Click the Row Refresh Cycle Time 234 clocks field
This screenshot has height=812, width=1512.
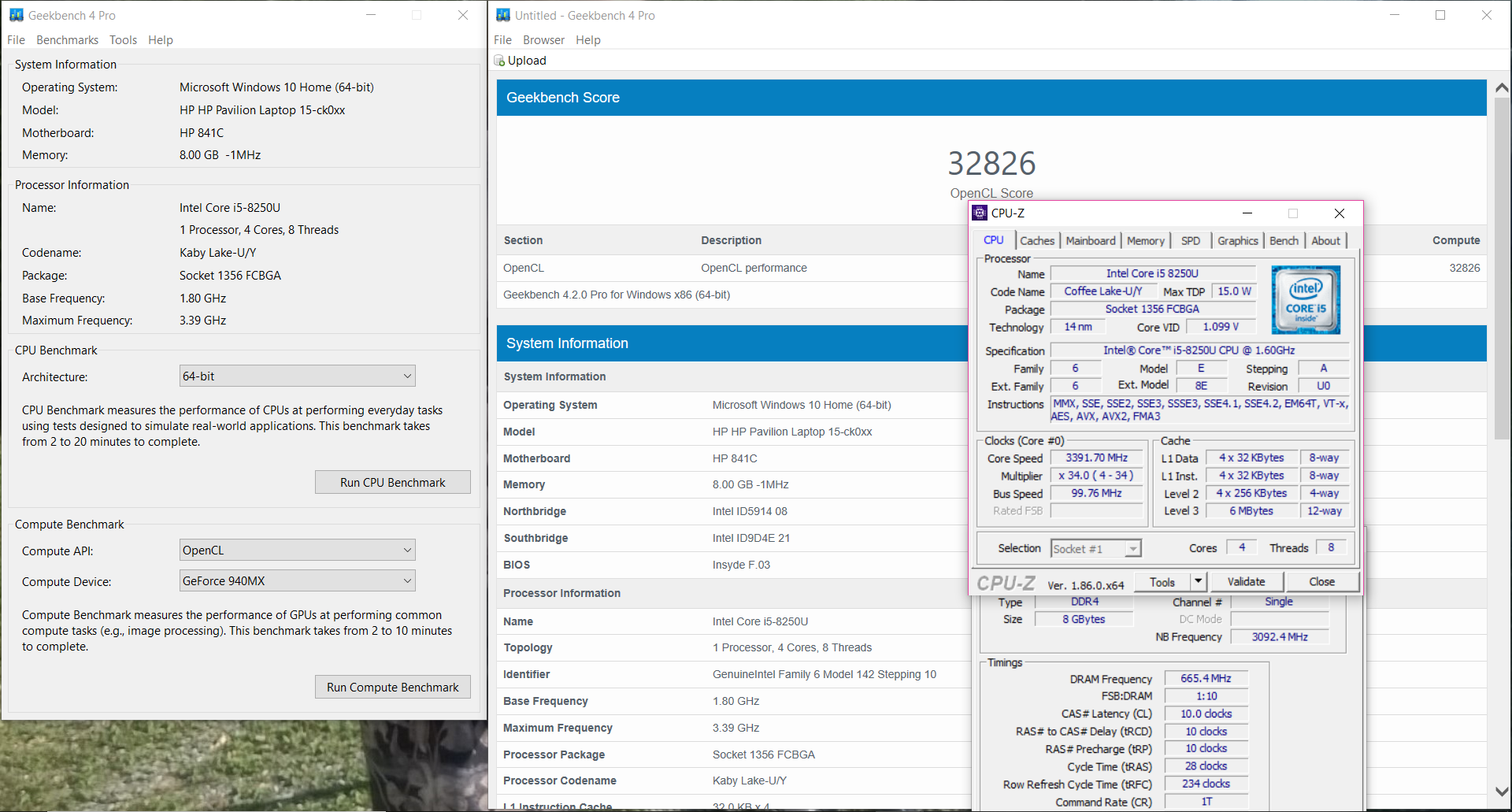(x=1206, y=784)
